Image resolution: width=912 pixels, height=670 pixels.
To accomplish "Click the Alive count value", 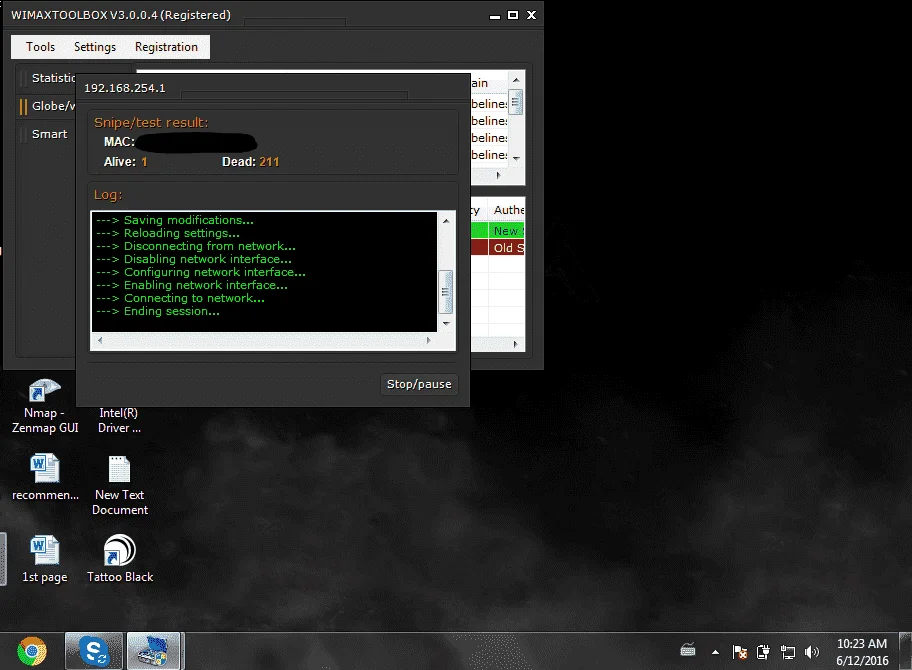I will pos(144,162).
